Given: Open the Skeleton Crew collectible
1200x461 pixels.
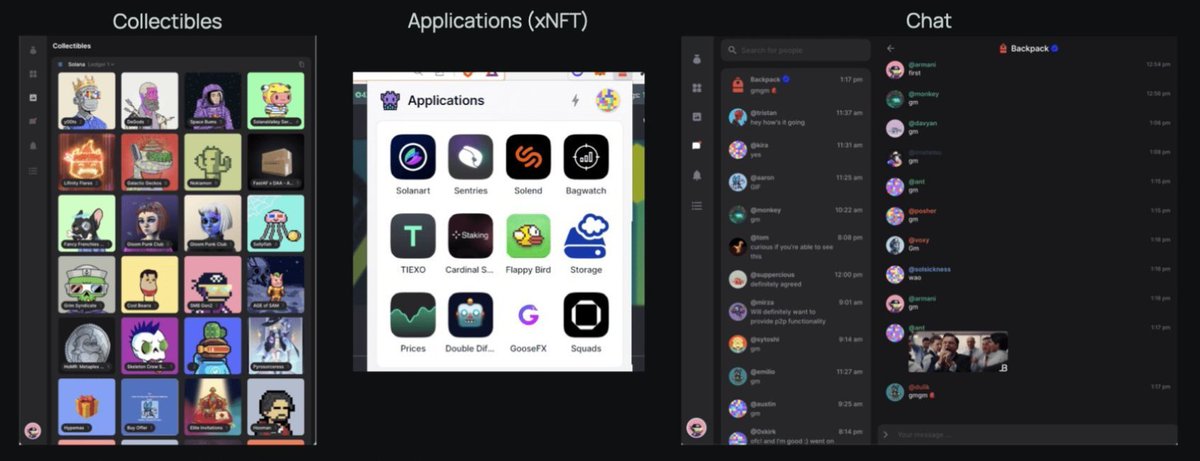Looking at the screenshot, I should (150, 346).
